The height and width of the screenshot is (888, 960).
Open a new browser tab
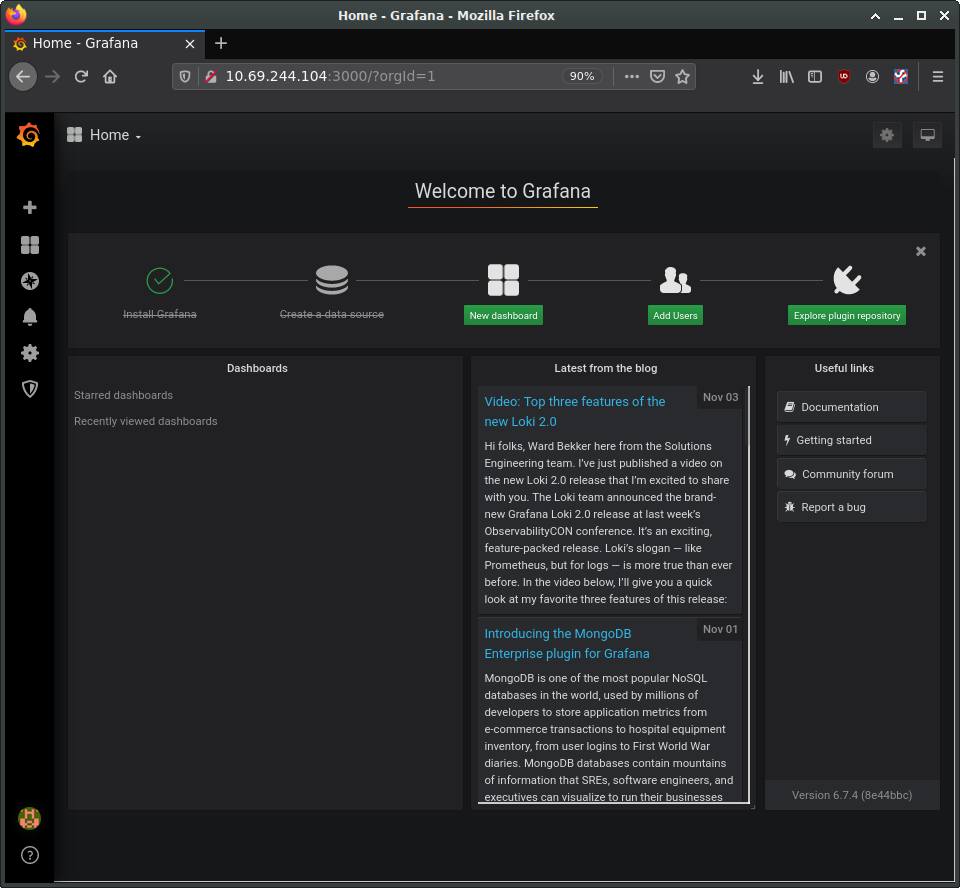(x=221, y=43)
